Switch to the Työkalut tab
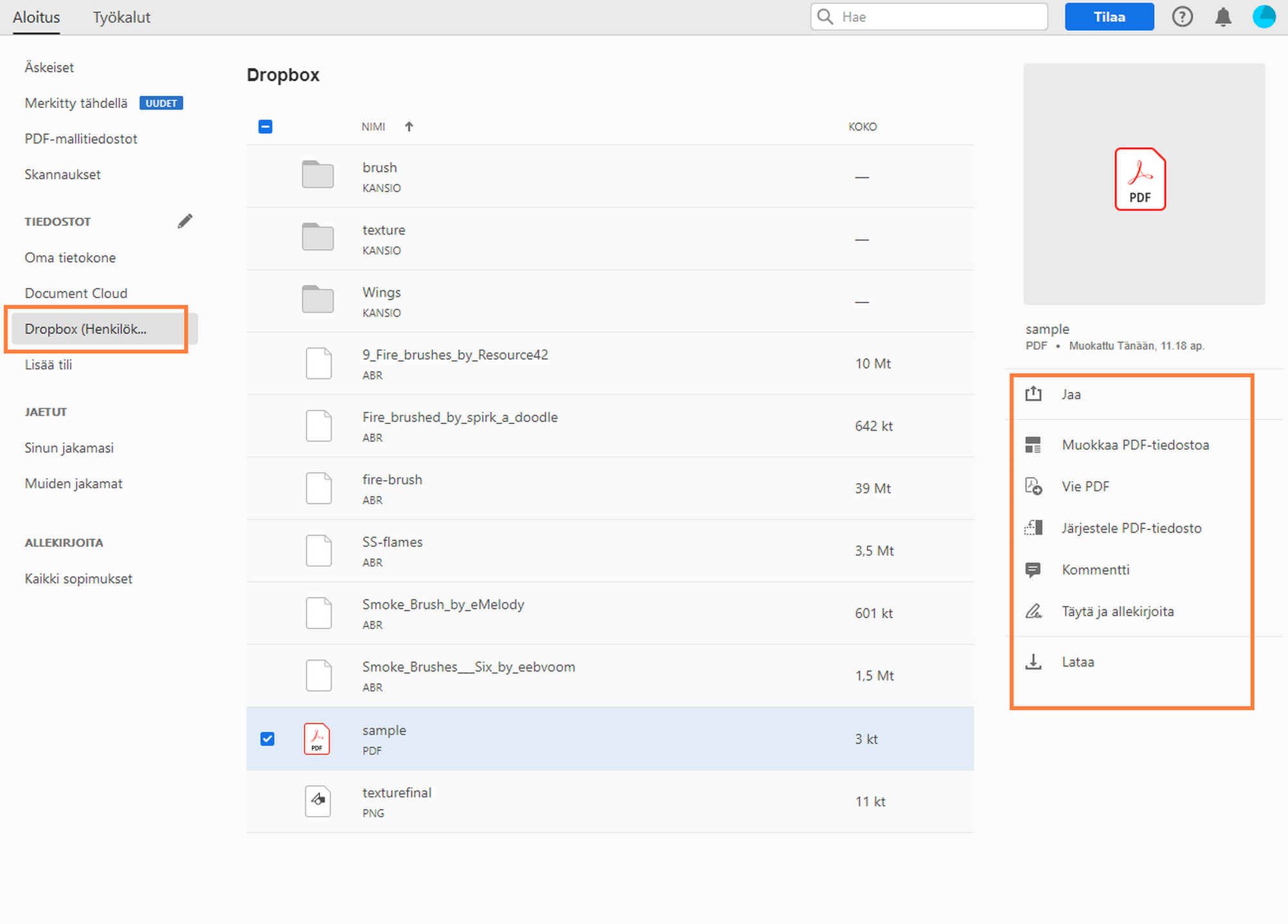The image size is (1288, 924). click(x=121, y=17)
